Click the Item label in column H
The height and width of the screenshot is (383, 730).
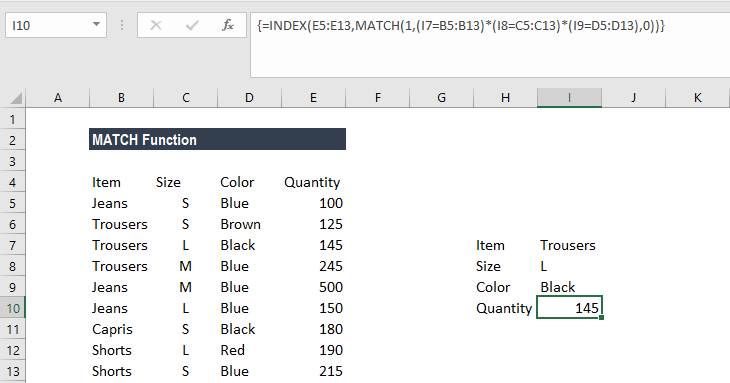tap(490, 245)
